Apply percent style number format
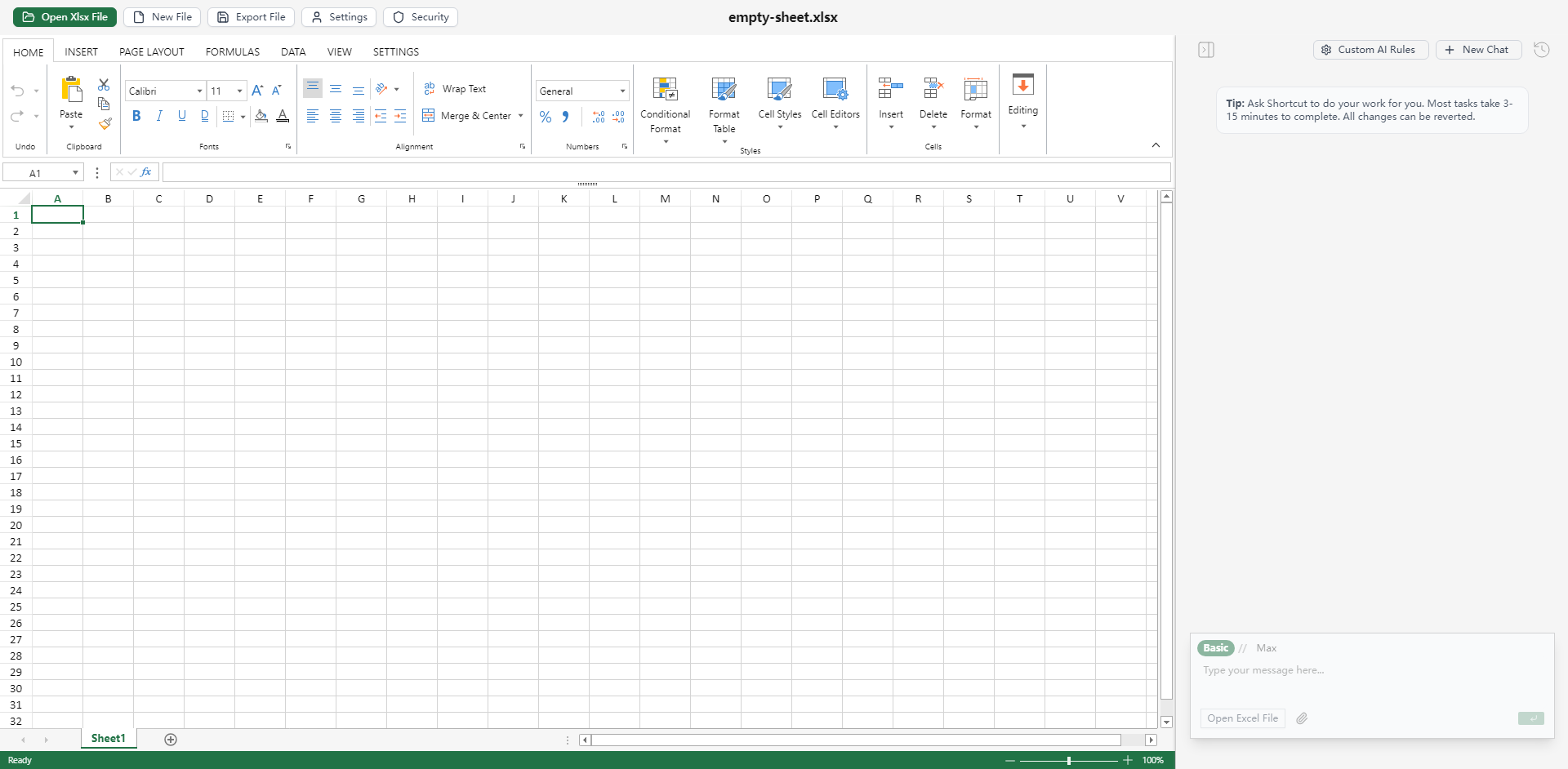Image resolution: width=1568 pixels, height=769 pixels. 546,117
